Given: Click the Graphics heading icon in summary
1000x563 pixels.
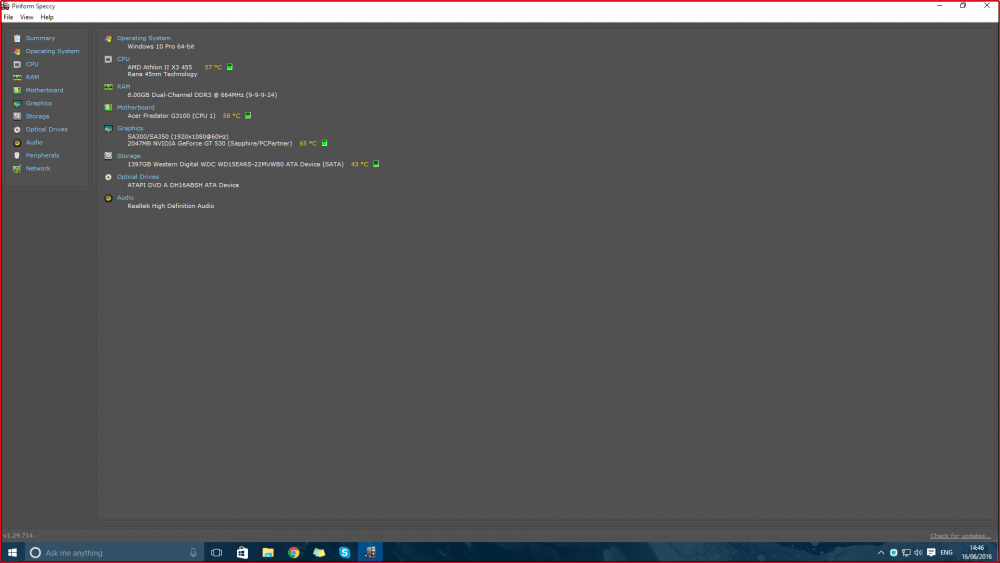Looking at the screenshot, I should [108, 128].
